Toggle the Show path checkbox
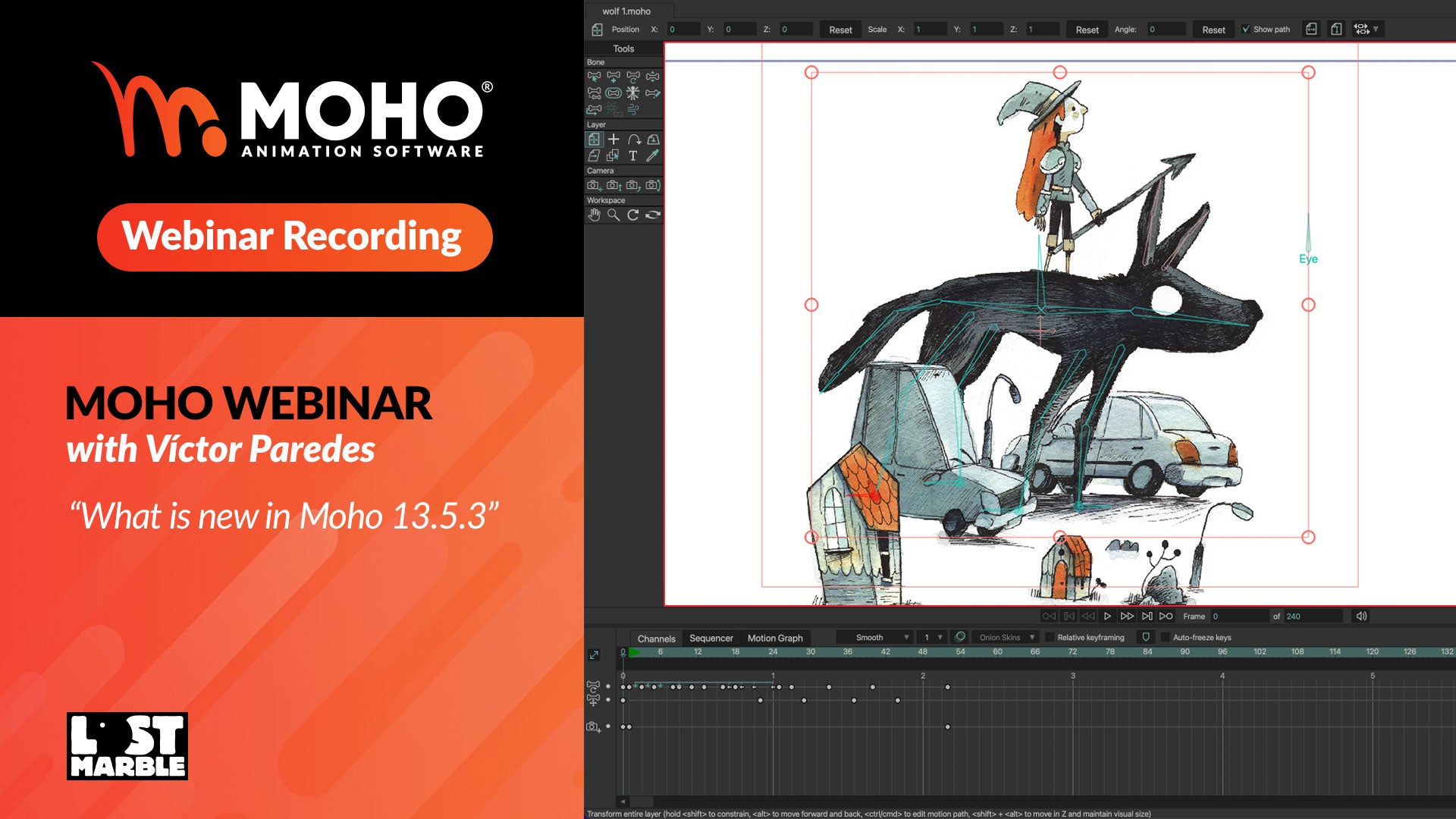The image size is (1456, 819). (1246, 30)
